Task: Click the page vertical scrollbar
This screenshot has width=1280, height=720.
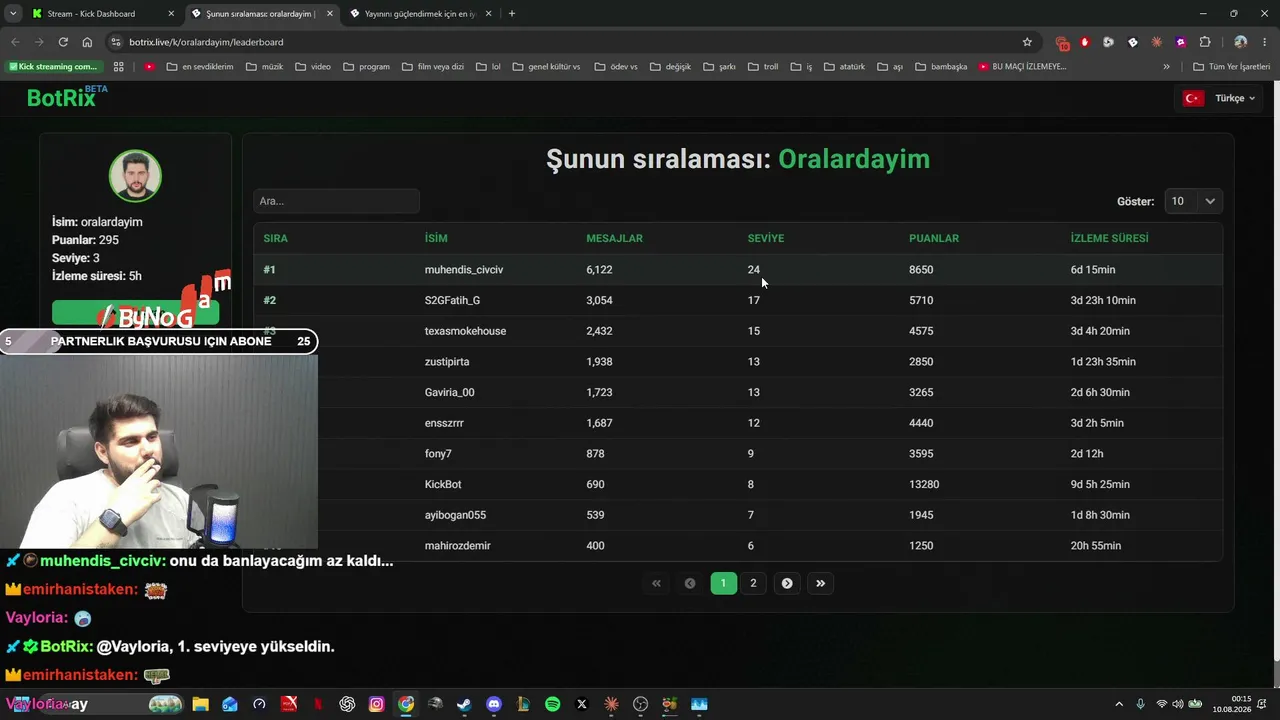Action: point(1275,370)
